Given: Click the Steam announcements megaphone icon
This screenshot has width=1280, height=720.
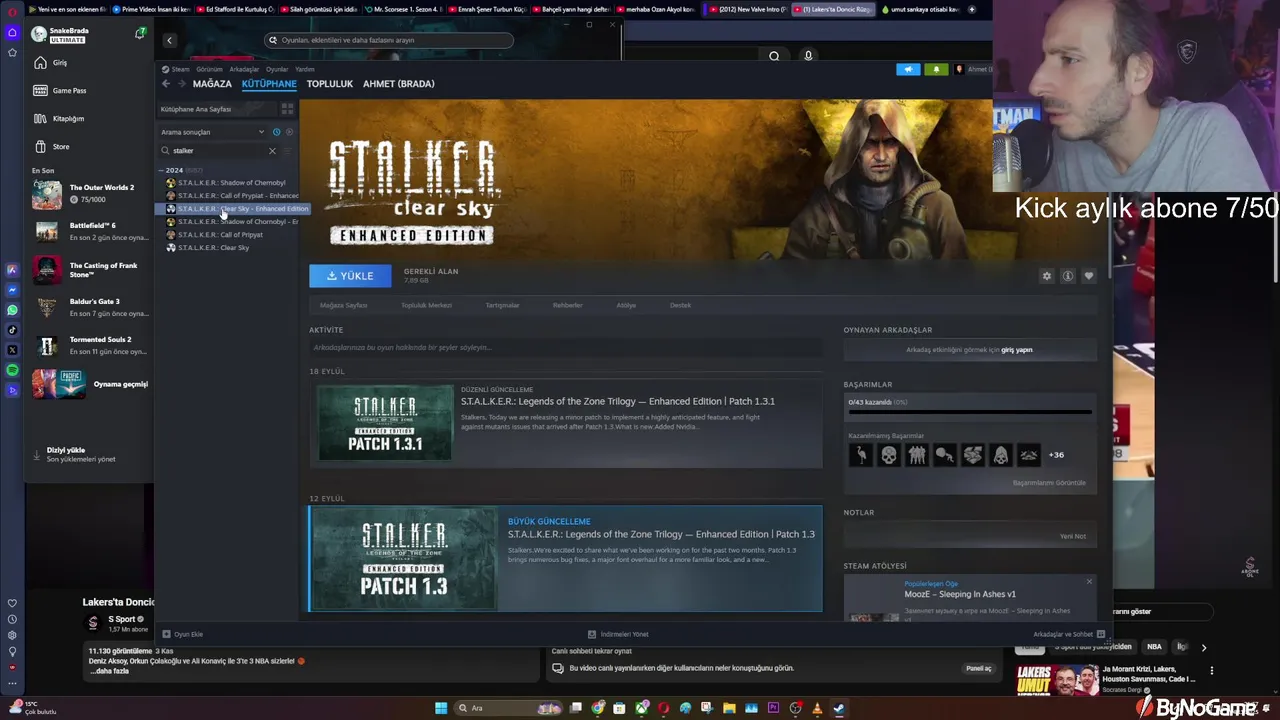Looking at the screenshot, I should point(908,69).
